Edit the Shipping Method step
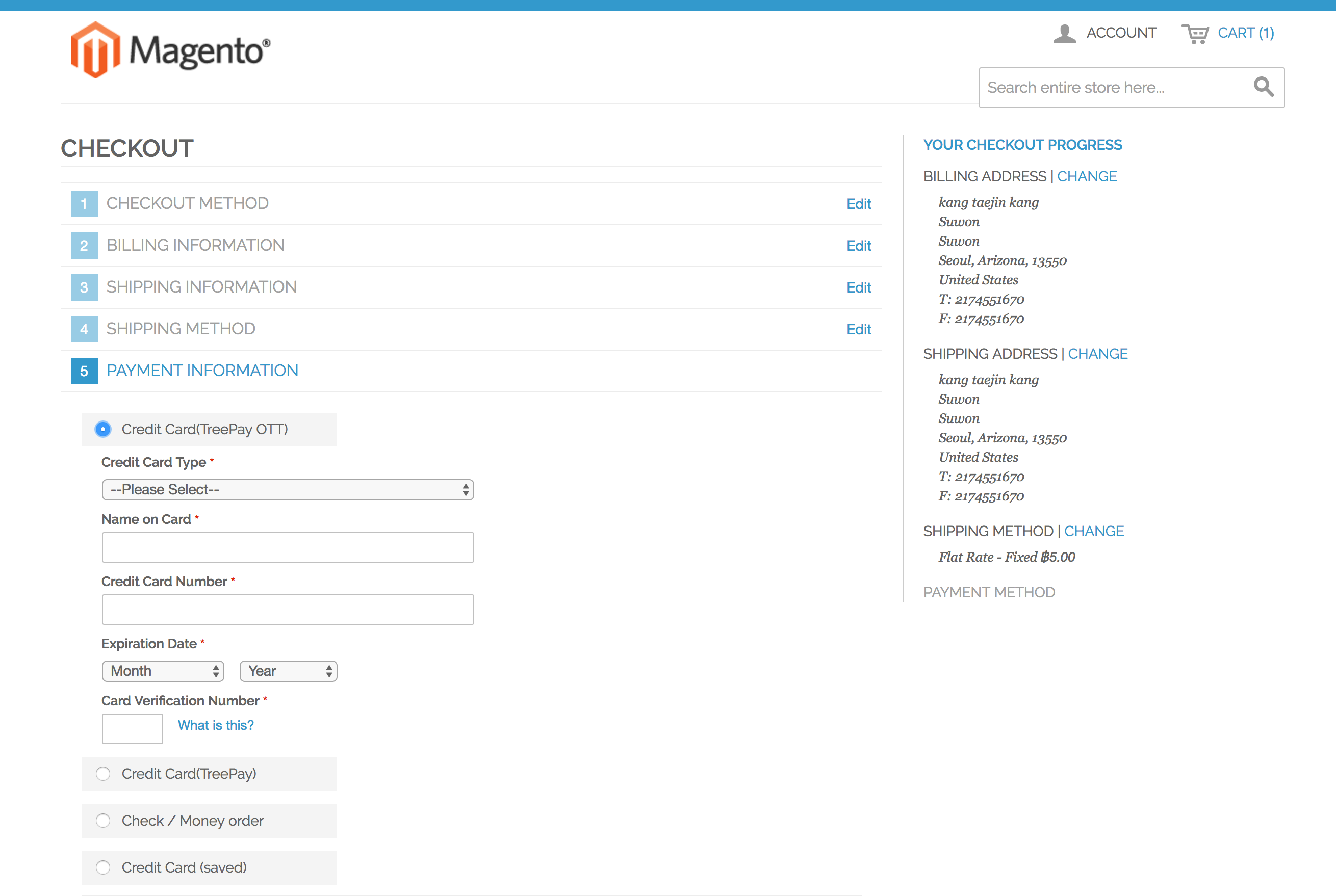This screenshot has width=1336, height=896. 859,329
